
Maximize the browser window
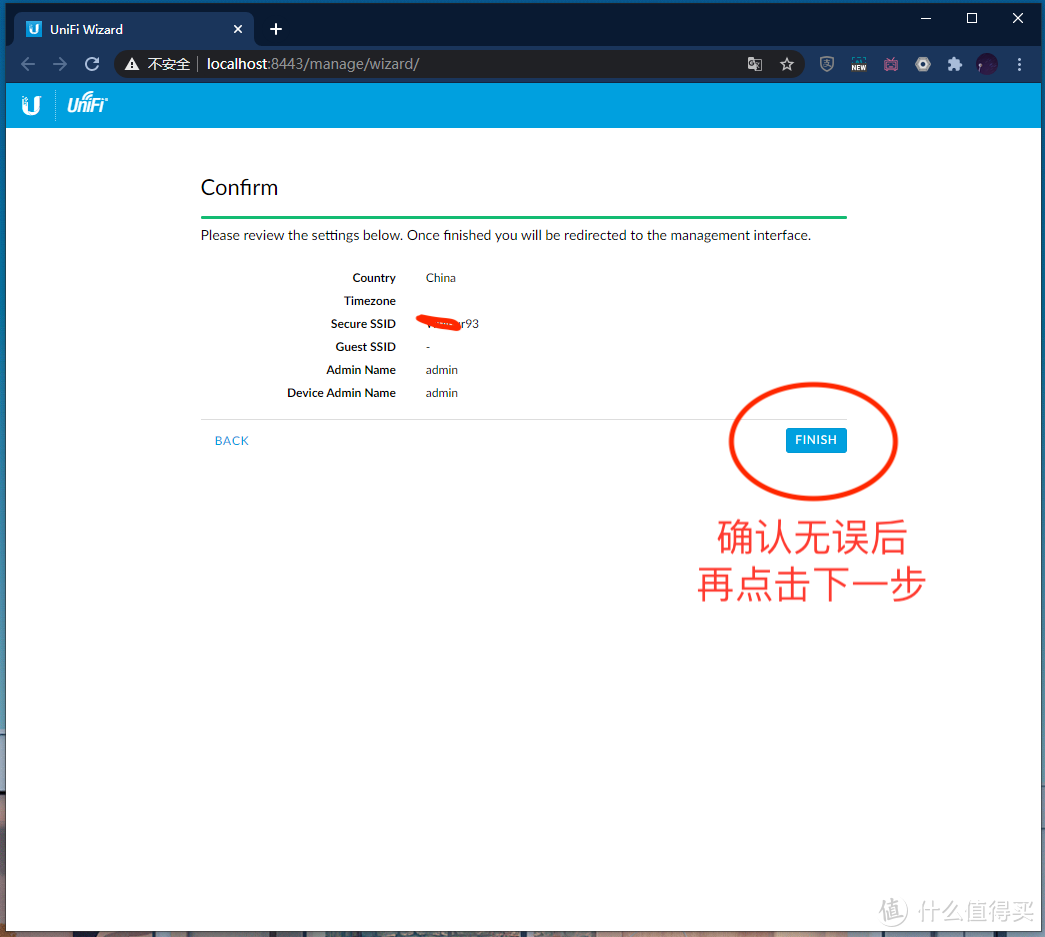pos(972,19)
